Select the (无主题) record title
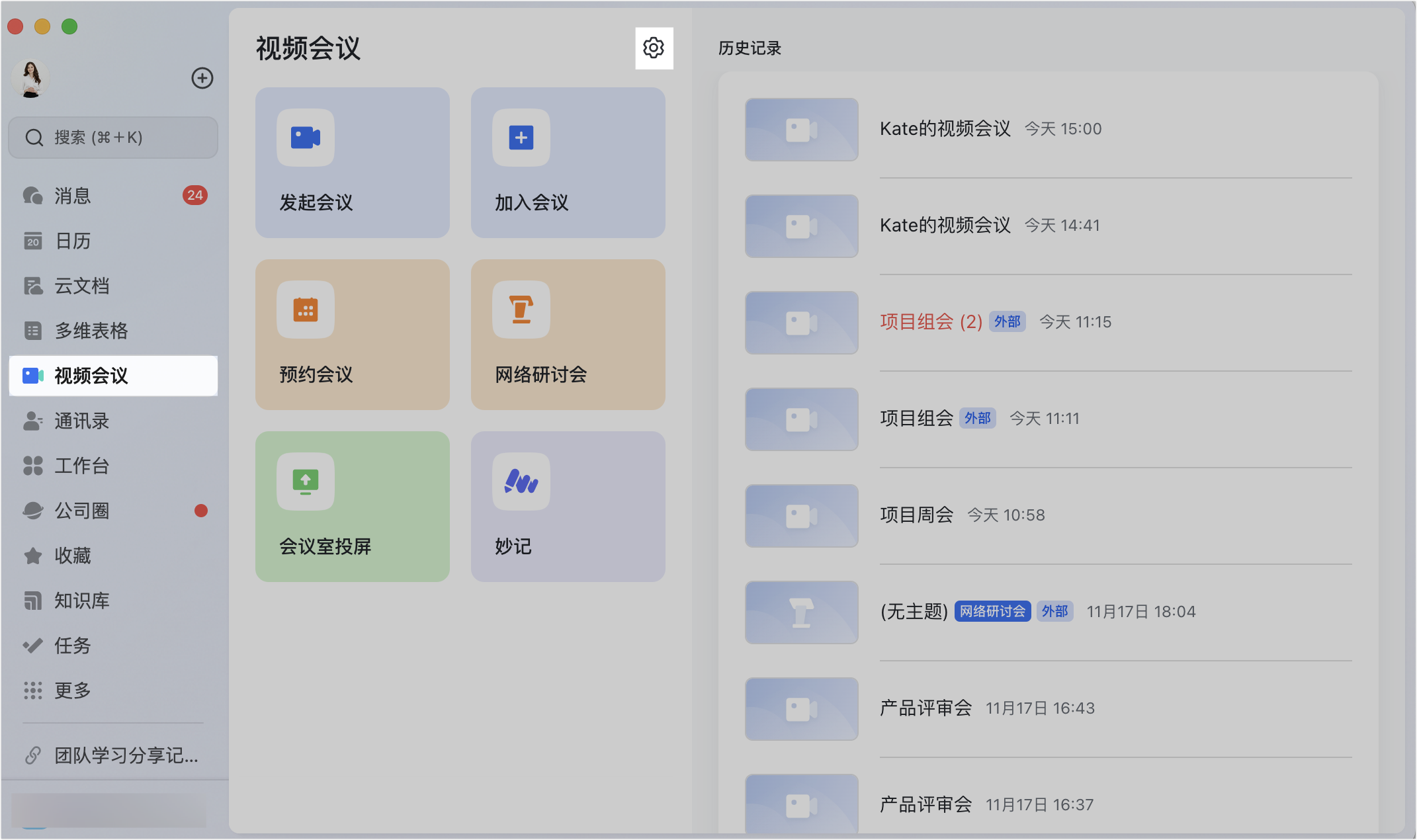Screen dimensions: 1417x840 pyautogui.click(x=914, y=611)
